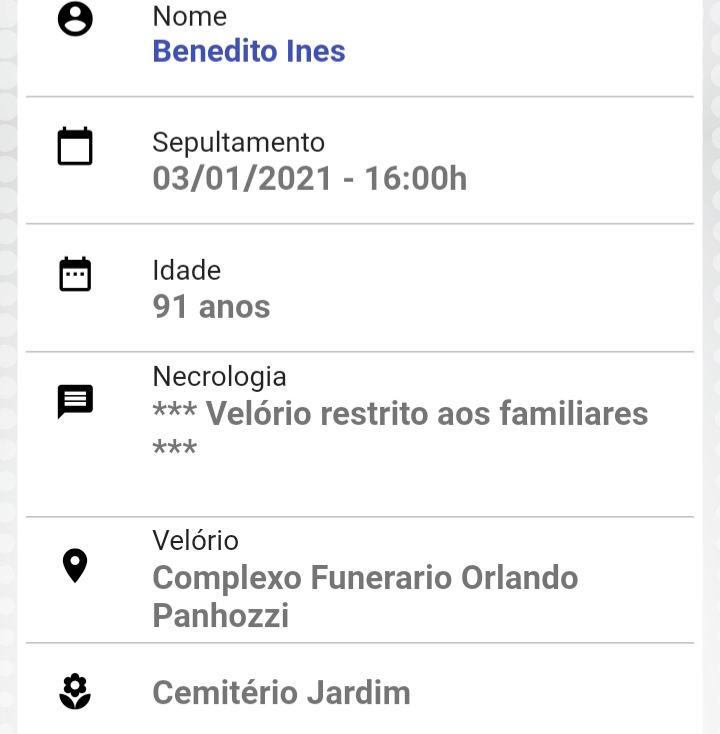Select the trailing asterisks ending the necrology note
Screen dimensions: 720x734
click(x=175, y=448)
